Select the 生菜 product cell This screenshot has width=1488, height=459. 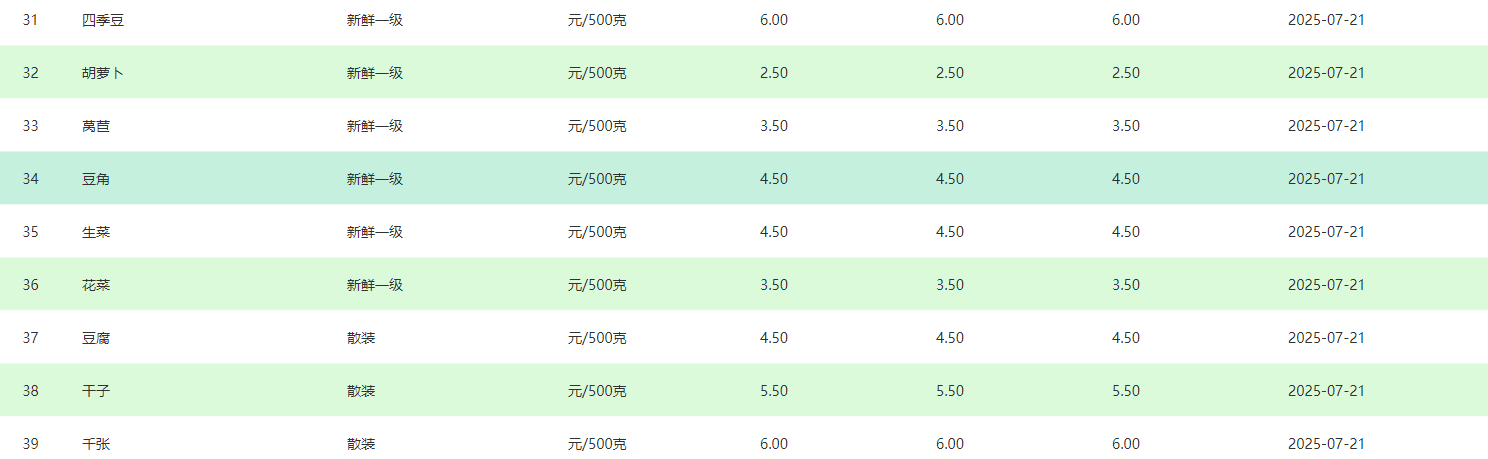(96, 232)
